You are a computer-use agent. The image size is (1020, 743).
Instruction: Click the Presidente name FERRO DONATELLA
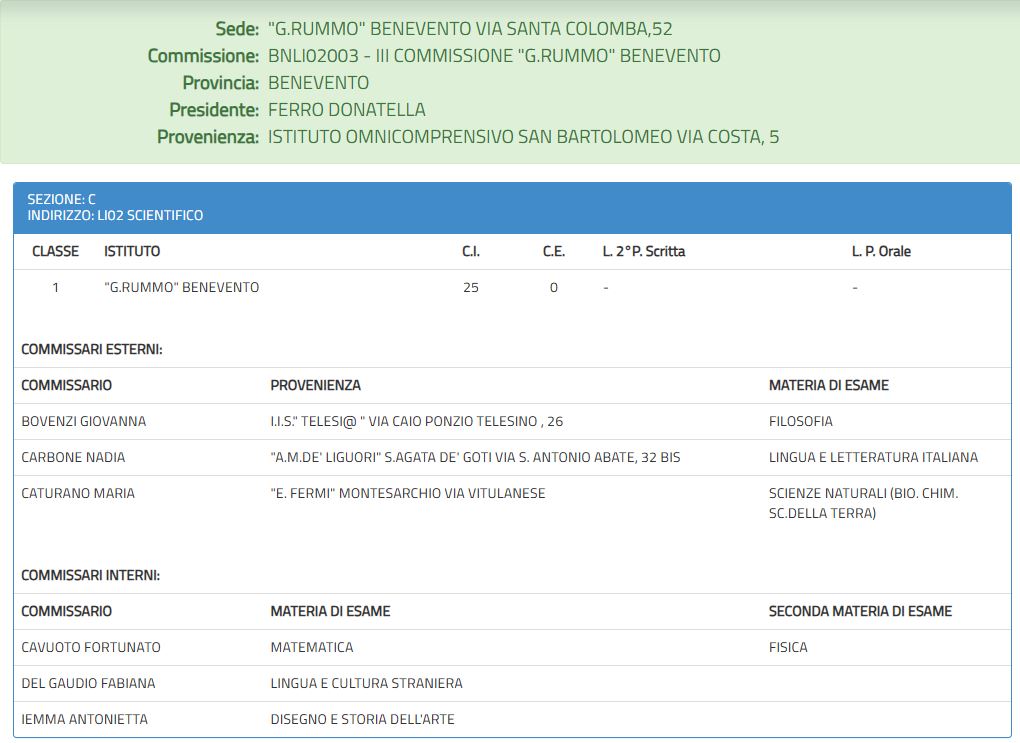point(347,110)
